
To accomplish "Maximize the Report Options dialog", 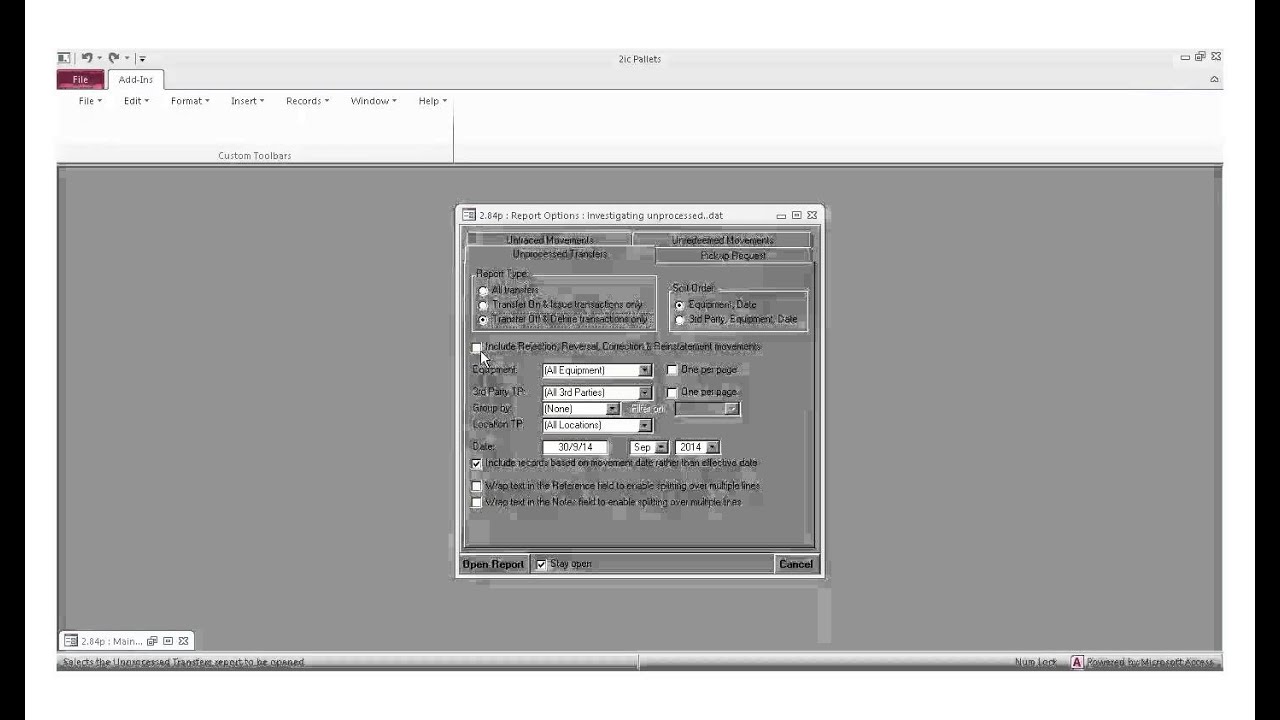I will click(x=796, y=215).
